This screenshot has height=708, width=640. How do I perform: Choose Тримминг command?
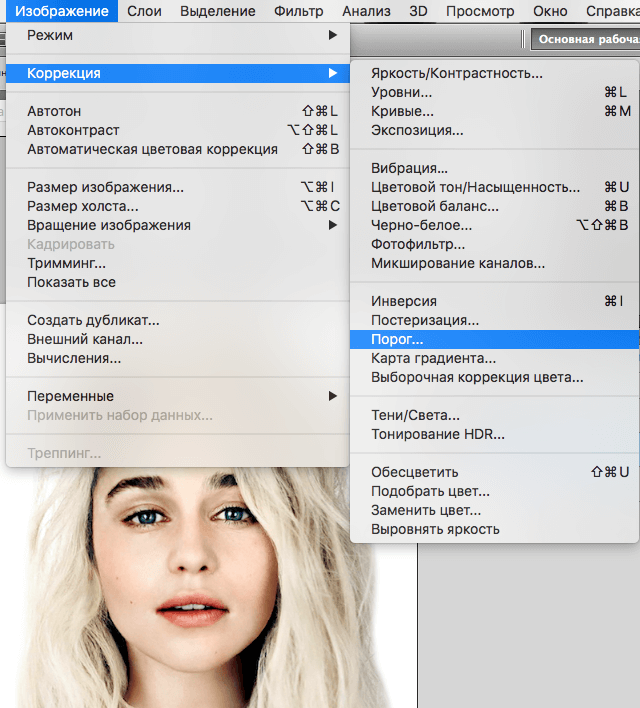tap(178, 263)
